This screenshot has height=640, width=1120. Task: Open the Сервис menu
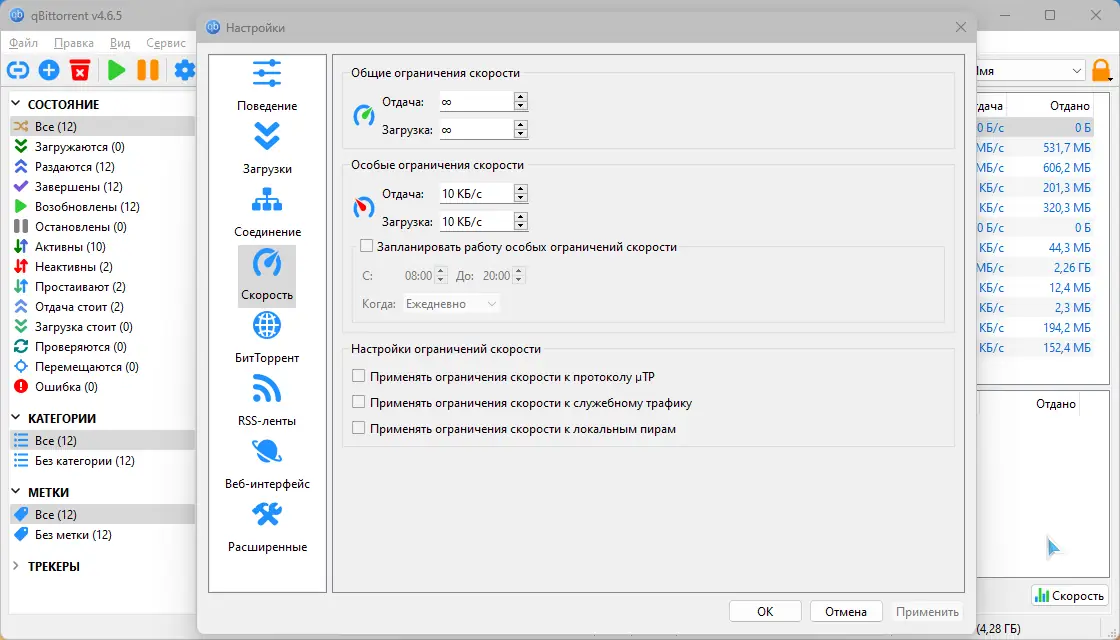166,43
